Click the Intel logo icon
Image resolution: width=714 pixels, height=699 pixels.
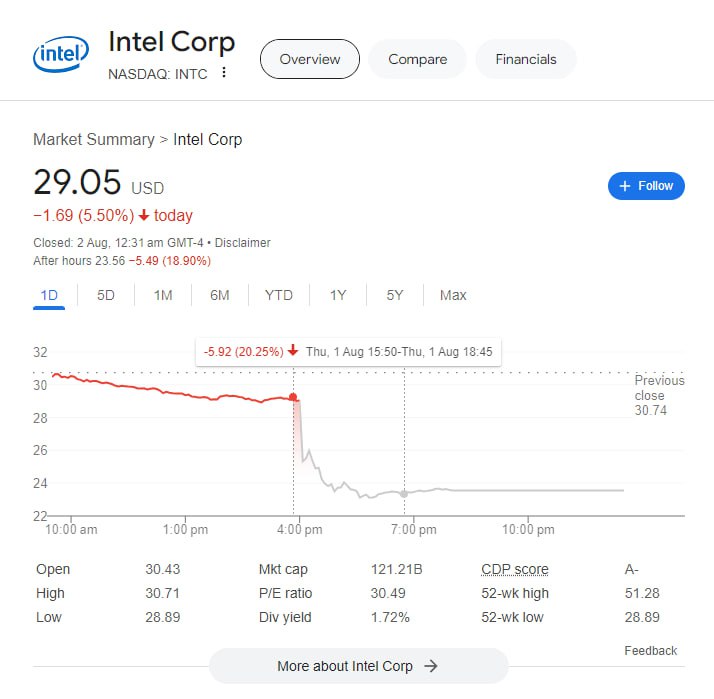point(62,58)
